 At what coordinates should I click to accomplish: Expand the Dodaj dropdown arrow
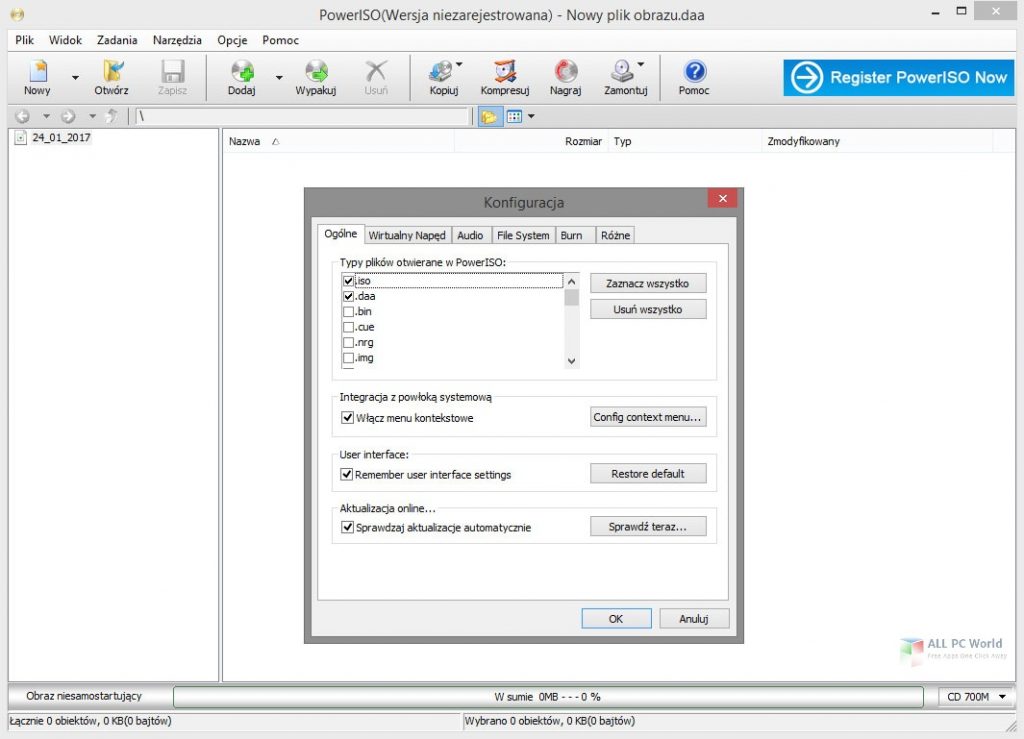tap(279, 78)
